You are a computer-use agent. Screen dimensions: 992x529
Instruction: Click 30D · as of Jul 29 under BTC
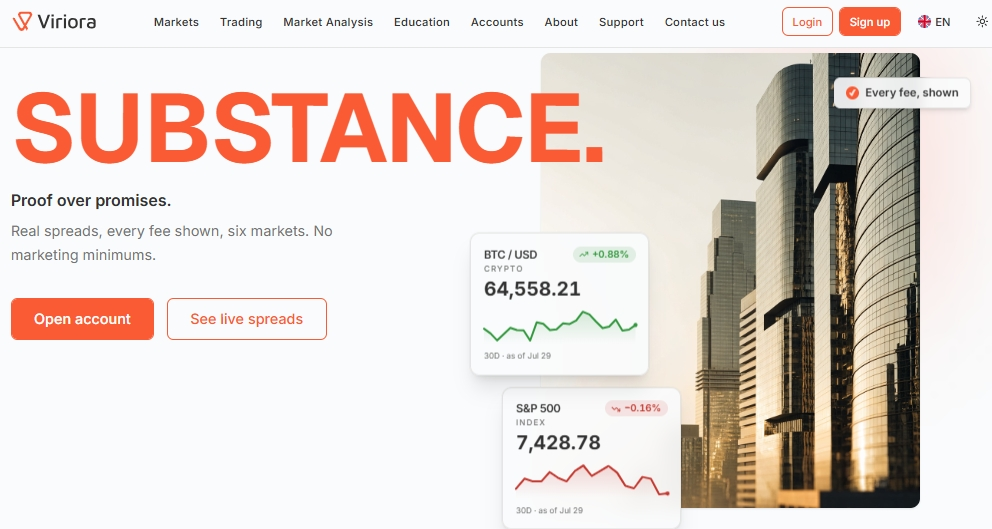518,356
